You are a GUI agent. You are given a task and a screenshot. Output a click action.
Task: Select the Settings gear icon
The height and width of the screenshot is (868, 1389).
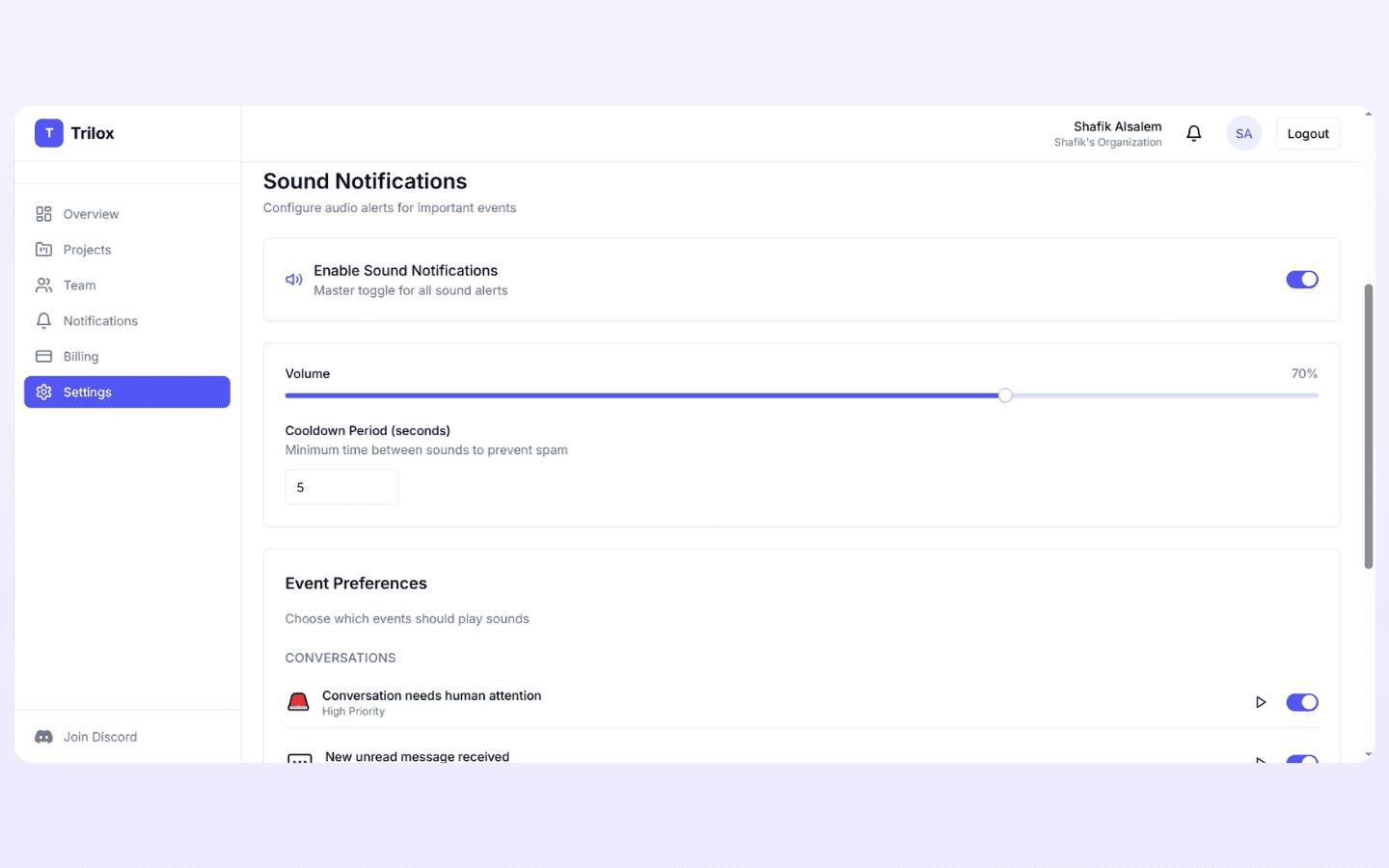[44, 392]
